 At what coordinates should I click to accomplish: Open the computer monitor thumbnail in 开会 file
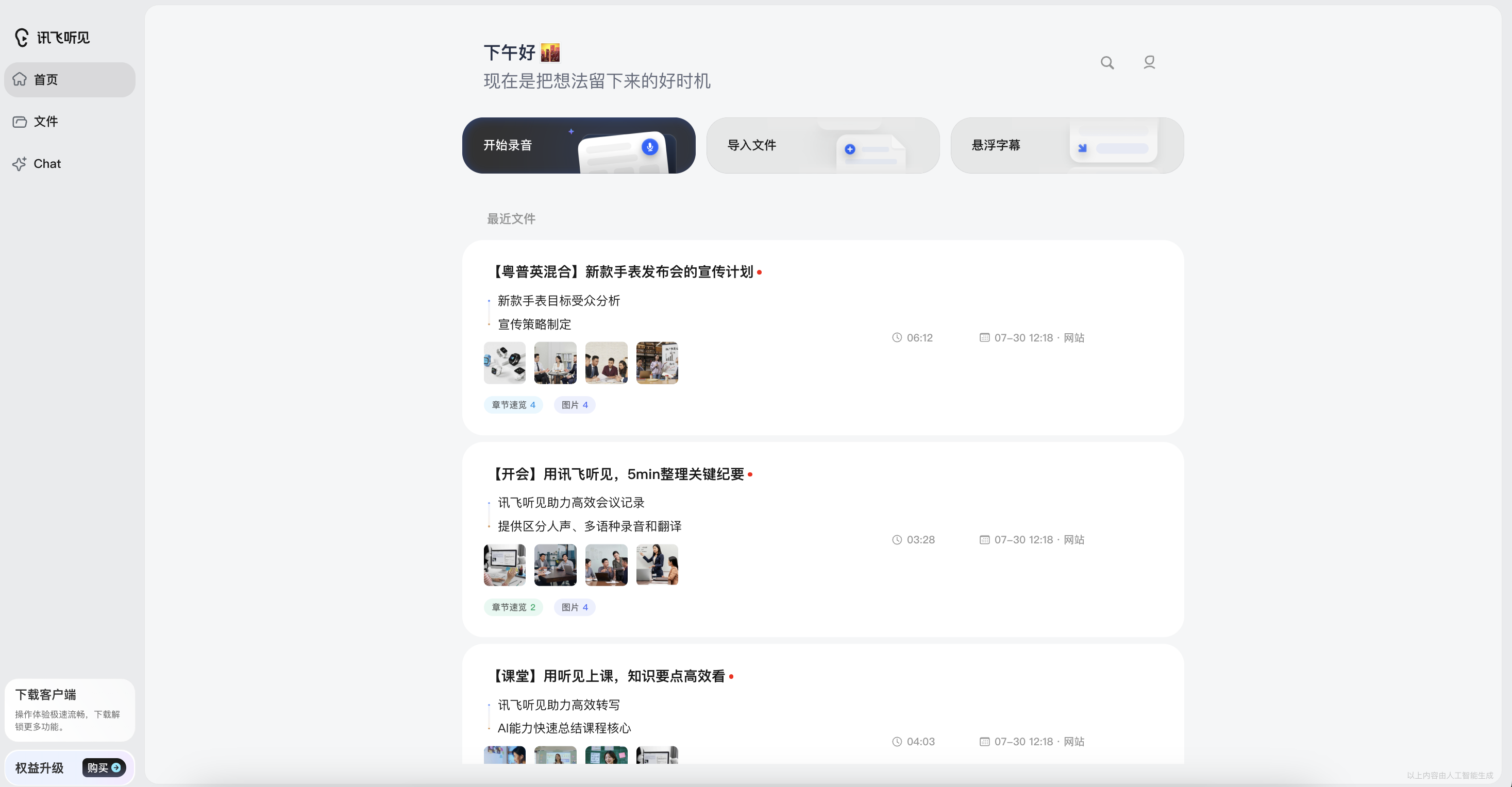pos(505,566)
